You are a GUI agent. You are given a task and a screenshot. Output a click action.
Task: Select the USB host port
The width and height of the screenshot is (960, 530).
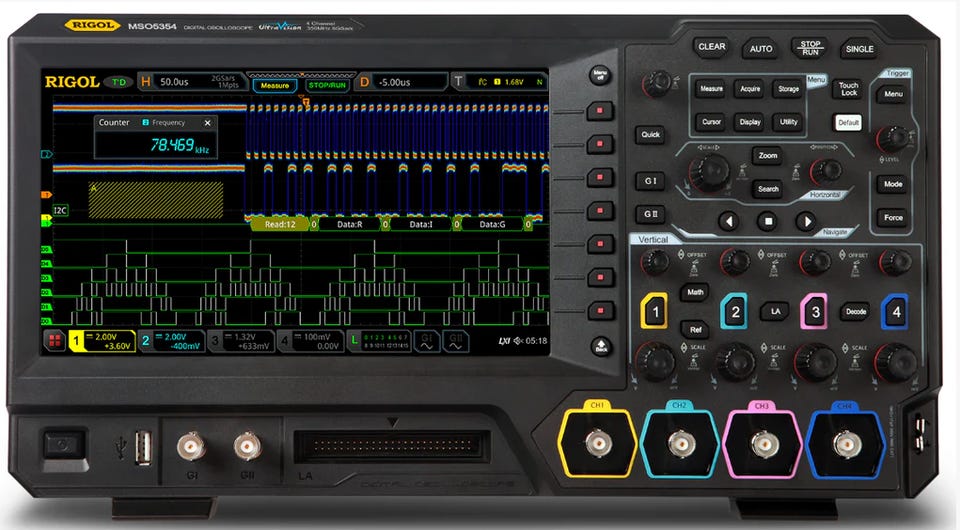pos(143,447)
